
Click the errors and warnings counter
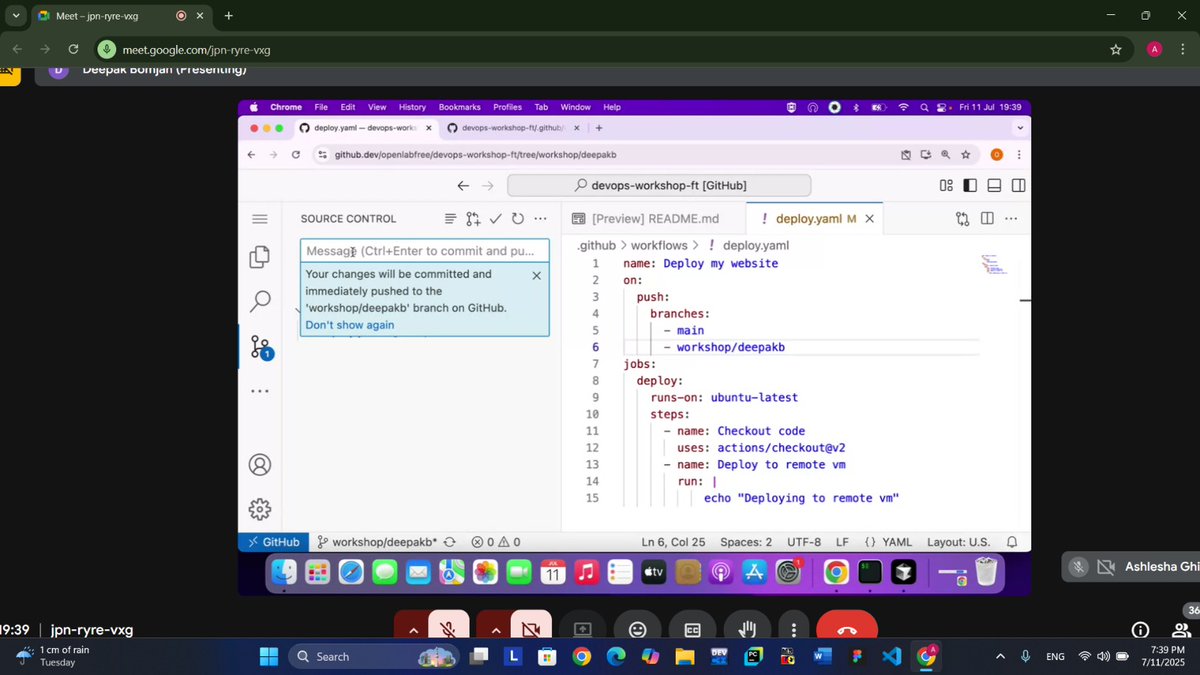click(x=496, y=542)
